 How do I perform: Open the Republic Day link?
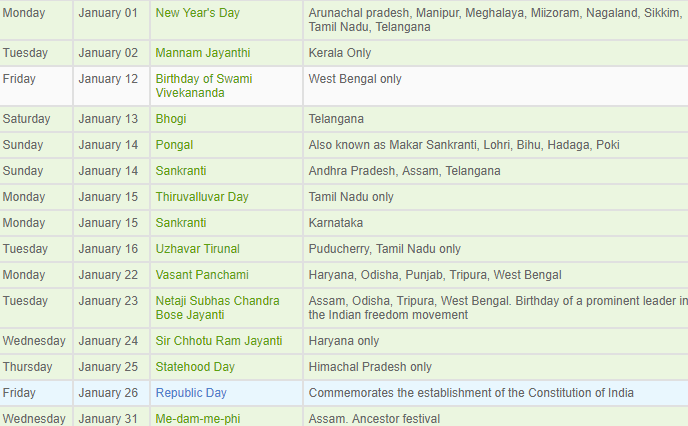(191, 393)
